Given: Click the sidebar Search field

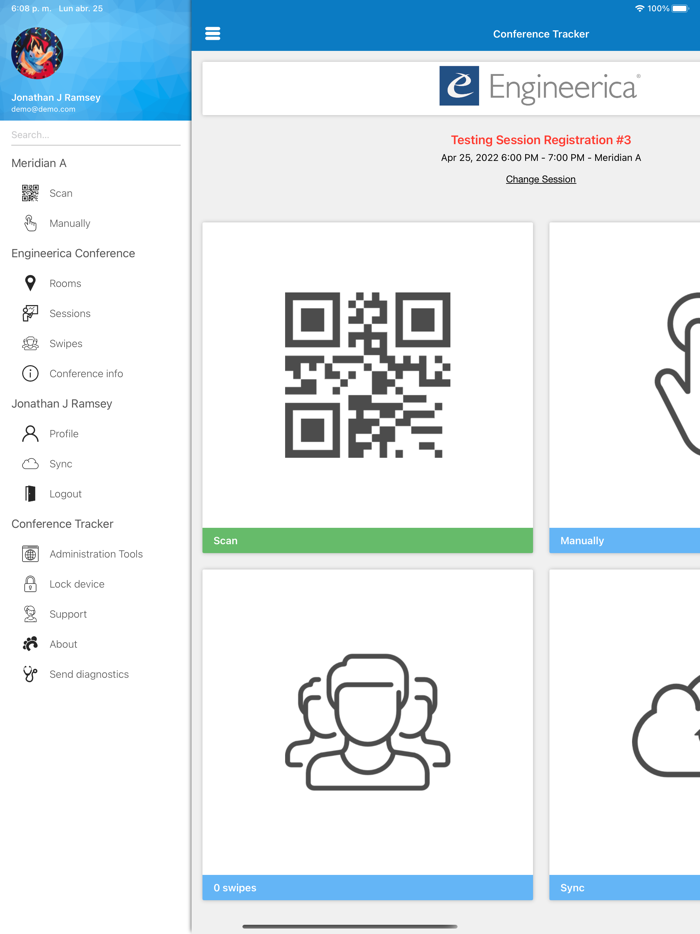Looking at the screenshot, I should (x=95, y=135).
